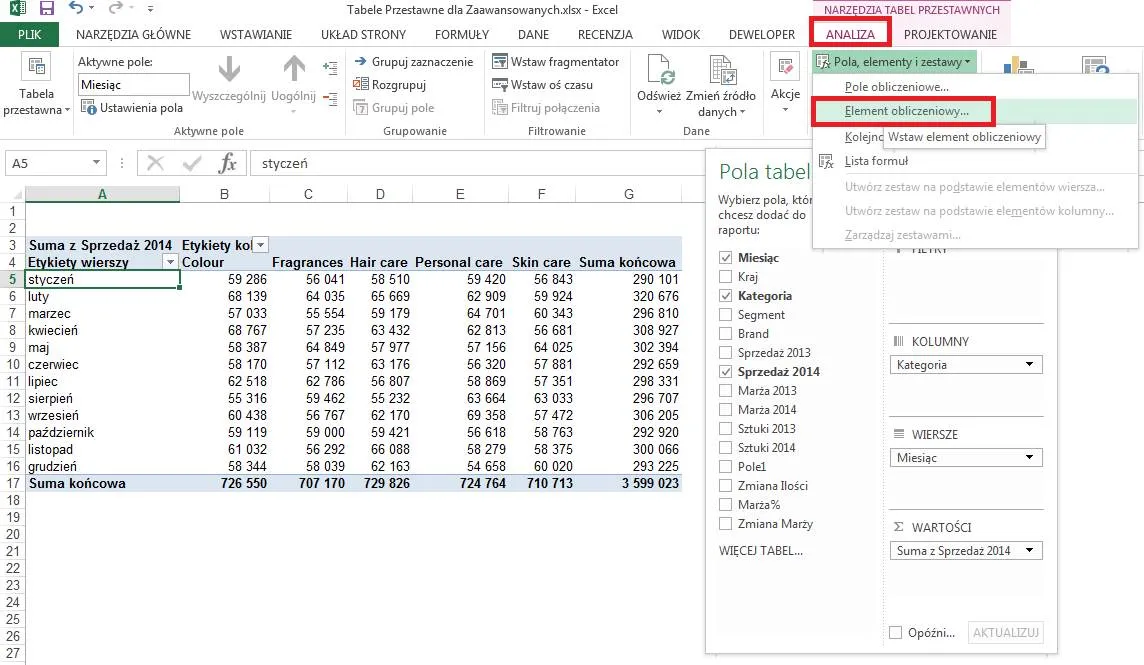Expand Pola, elementy i zestawy dropdown
This screenshot has width=1144, height=665.
point(895,62)
